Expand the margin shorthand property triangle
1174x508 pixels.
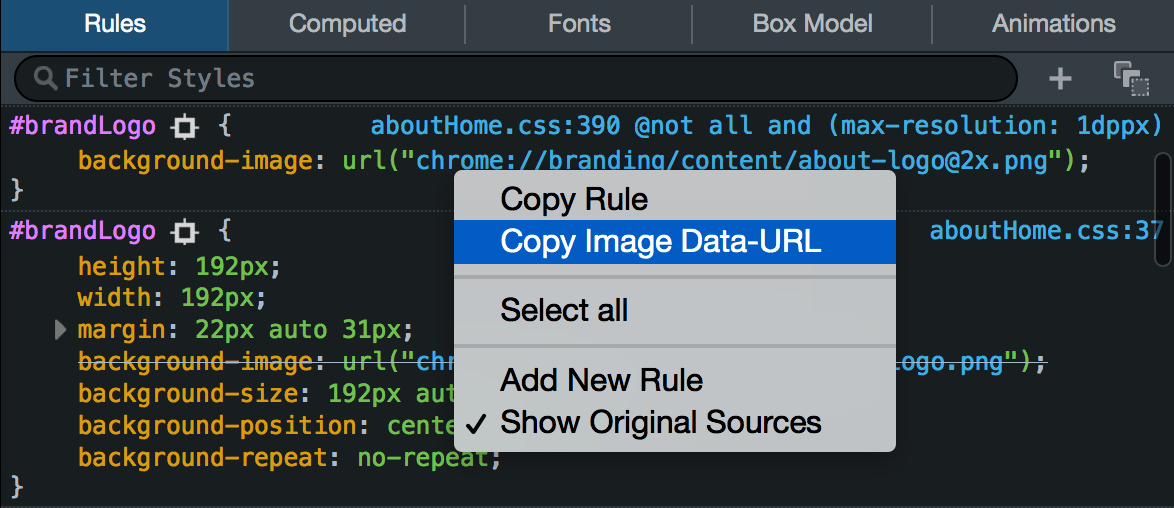tap(62, 329)
